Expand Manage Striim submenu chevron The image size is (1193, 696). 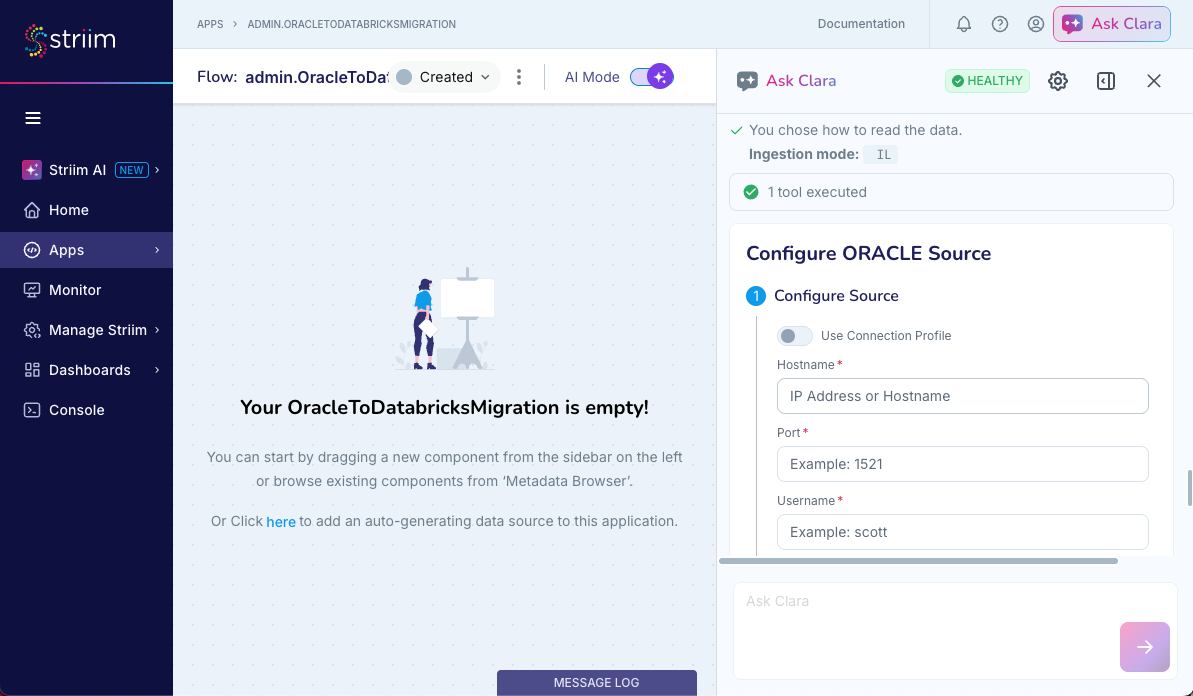coord(157,330)
